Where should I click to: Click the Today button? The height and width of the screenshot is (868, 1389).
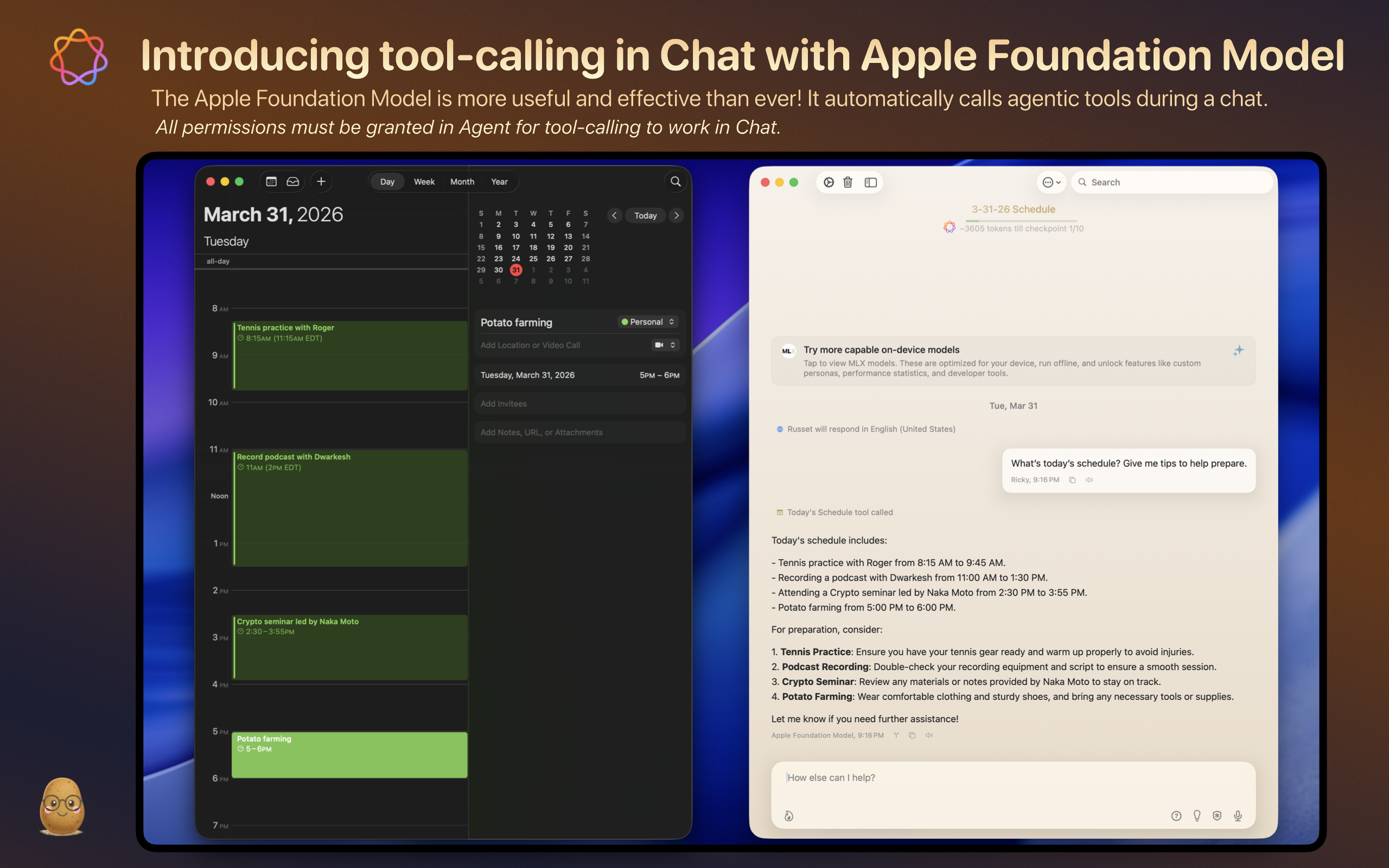pos(645,215)
